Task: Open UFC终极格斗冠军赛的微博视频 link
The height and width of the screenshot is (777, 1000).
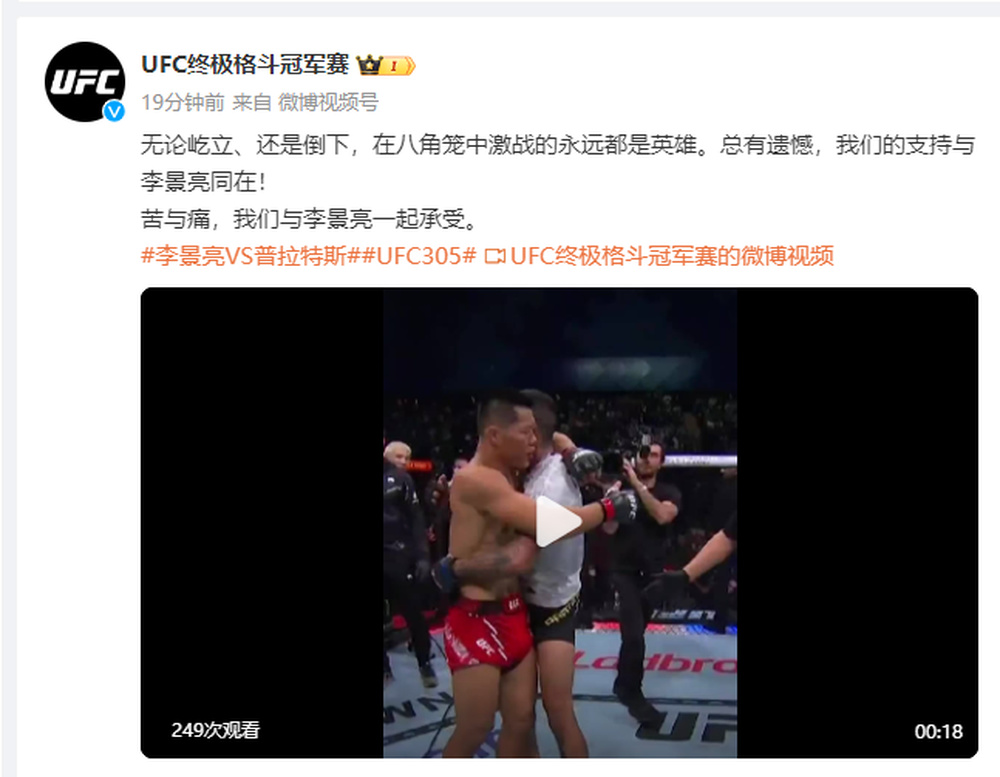Action: click(x=672, y=256)
